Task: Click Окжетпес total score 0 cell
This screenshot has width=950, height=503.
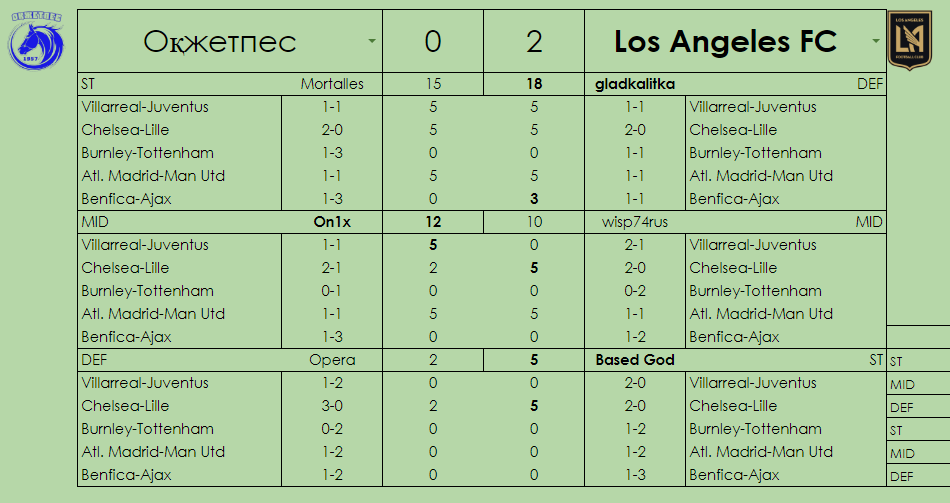Action: point(432,42)
